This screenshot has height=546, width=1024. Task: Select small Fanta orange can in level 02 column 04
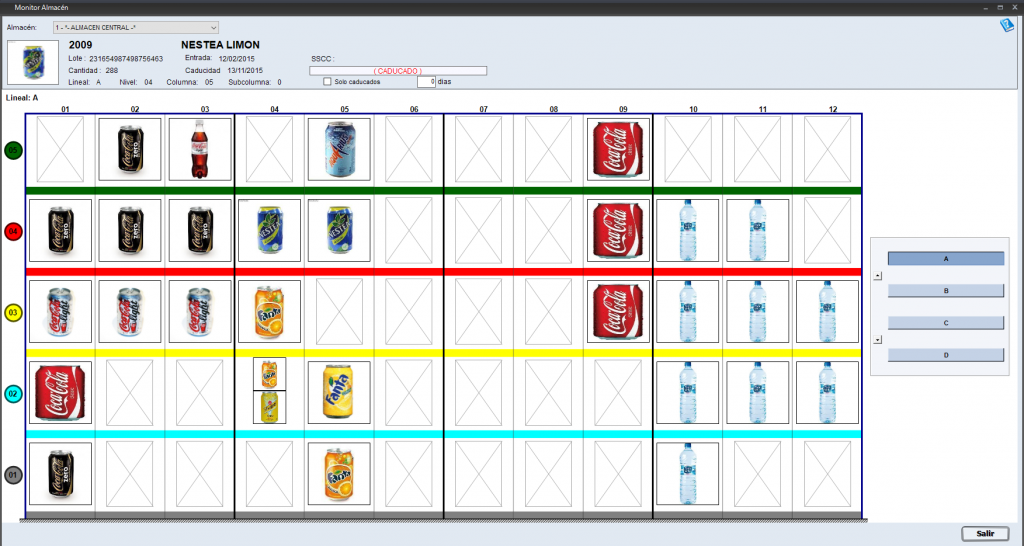click(270, 374)
